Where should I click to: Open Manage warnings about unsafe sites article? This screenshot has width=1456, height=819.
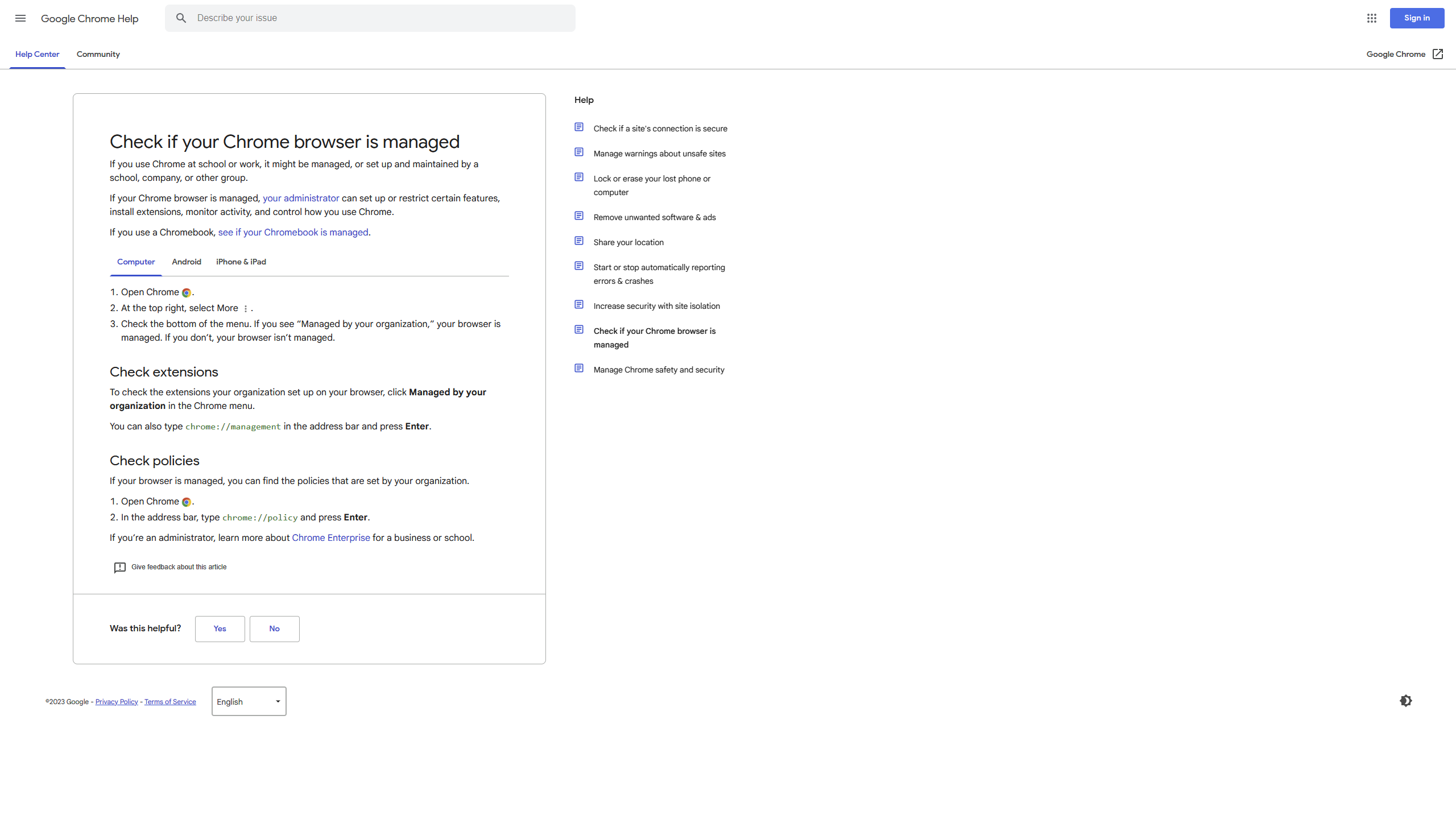[660, 154]
